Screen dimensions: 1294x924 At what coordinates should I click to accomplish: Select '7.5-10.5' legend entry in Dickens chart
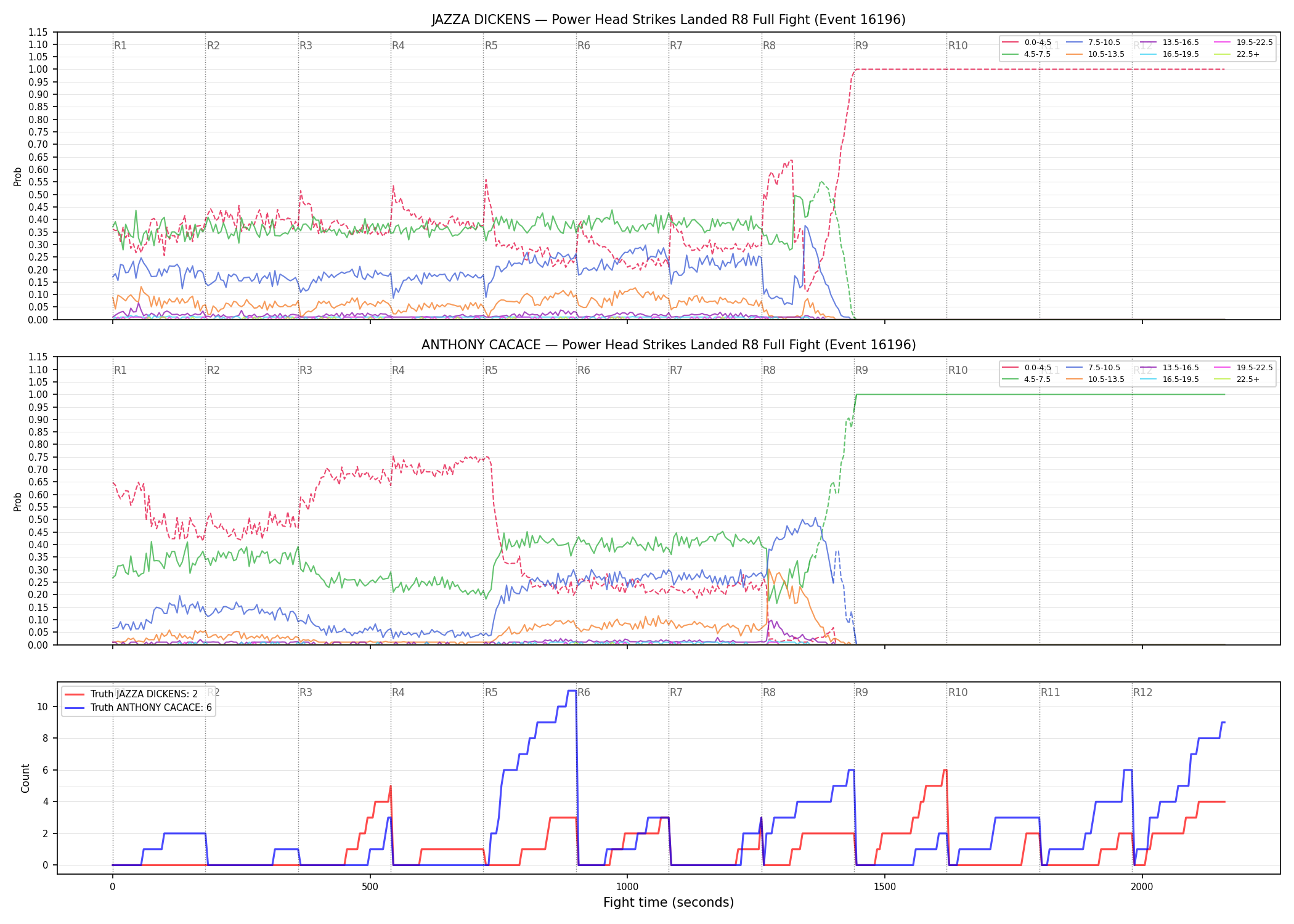click(1093, 43)
